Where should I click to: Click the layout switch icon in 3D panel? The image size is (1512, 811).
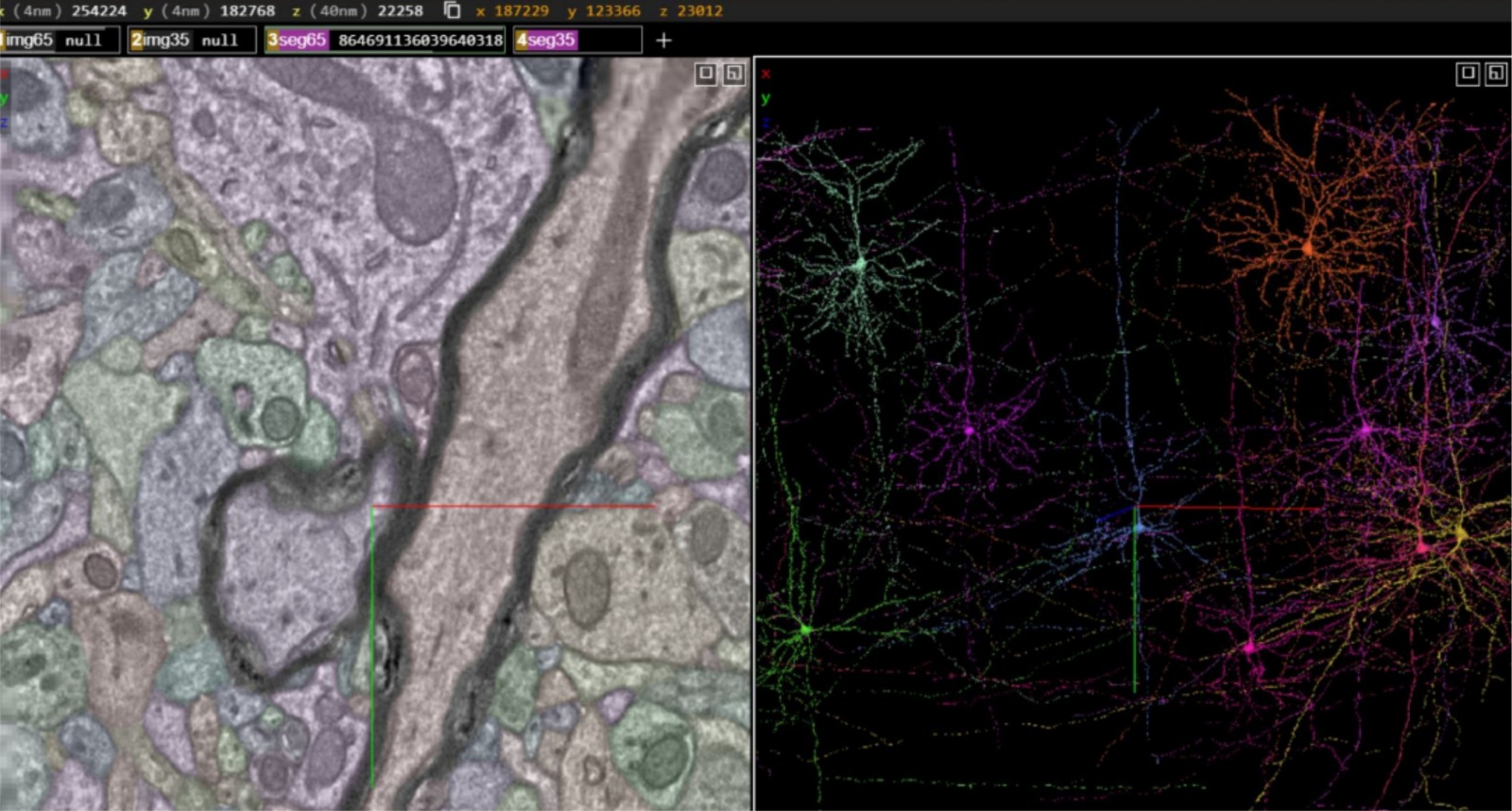[x=1495, y=74]
